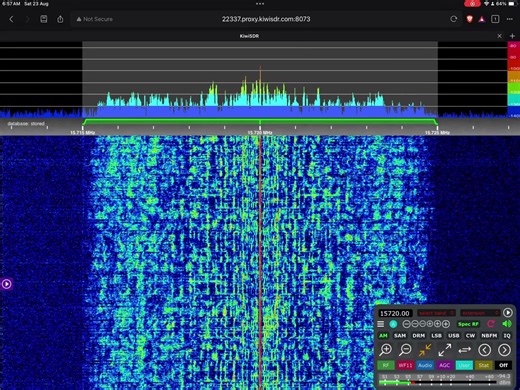Click the black Off tab
Viewport: 520px width, 390px height.
tap(503, 365)
